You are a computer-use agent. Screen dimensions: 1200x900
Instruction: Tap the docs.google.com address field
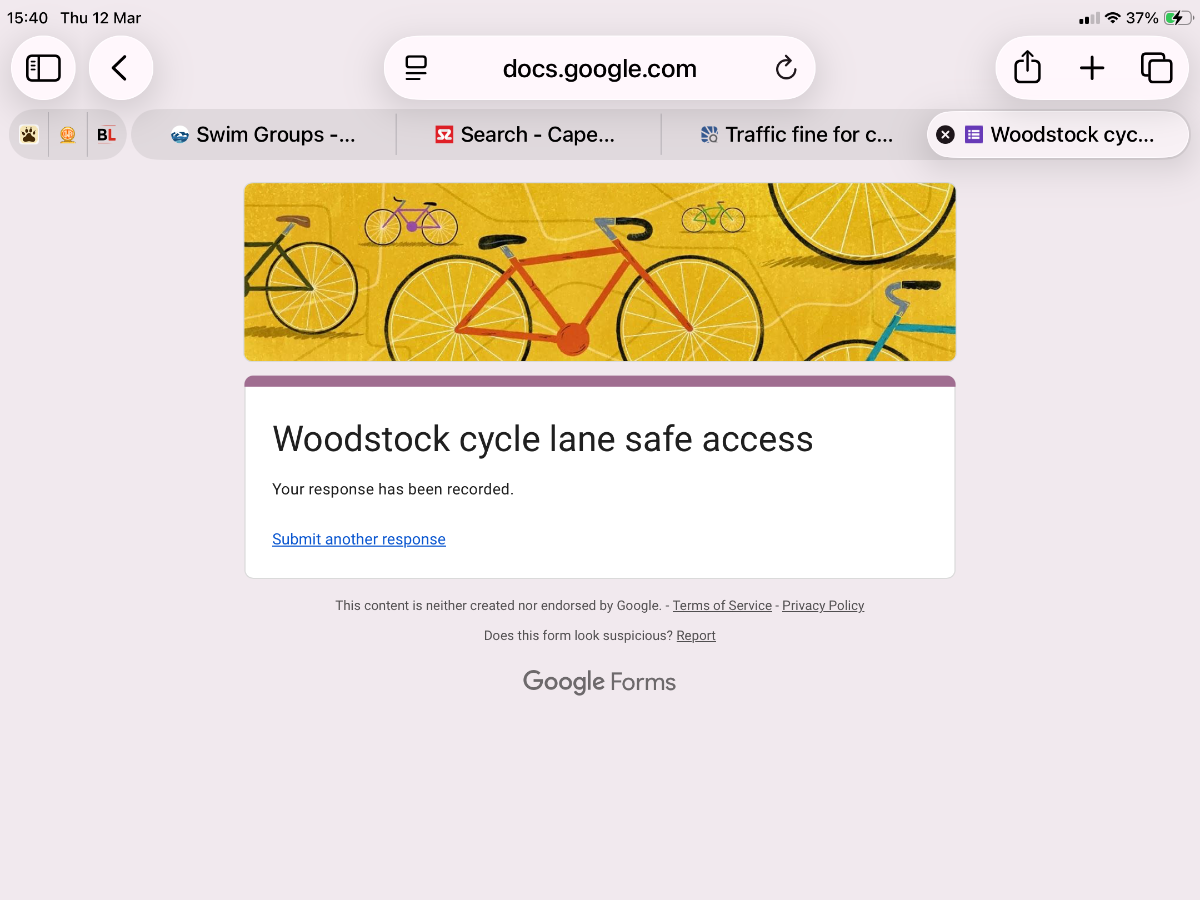point(599,69)
